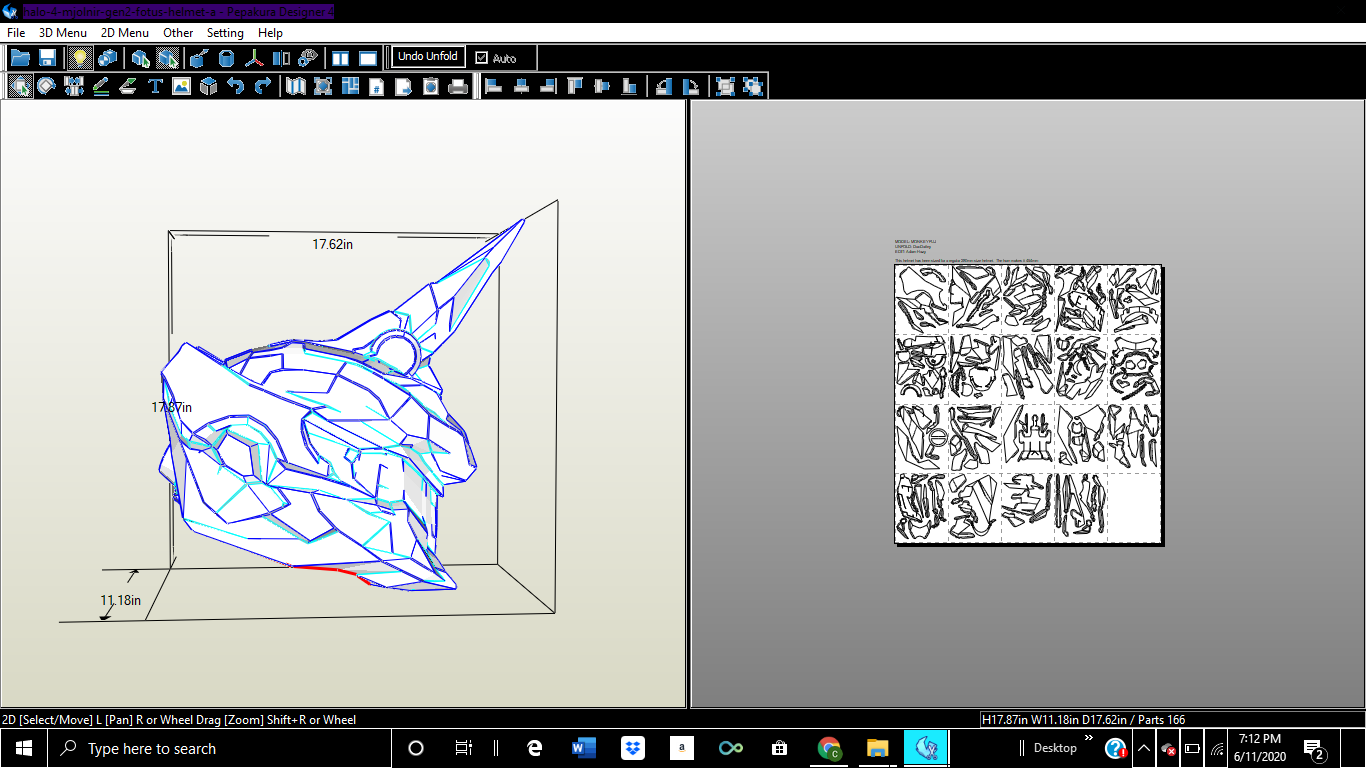The height and width of the screenshot is (768, 1366).
Task: Open the Other menu
Action: (x=178, y=33)
